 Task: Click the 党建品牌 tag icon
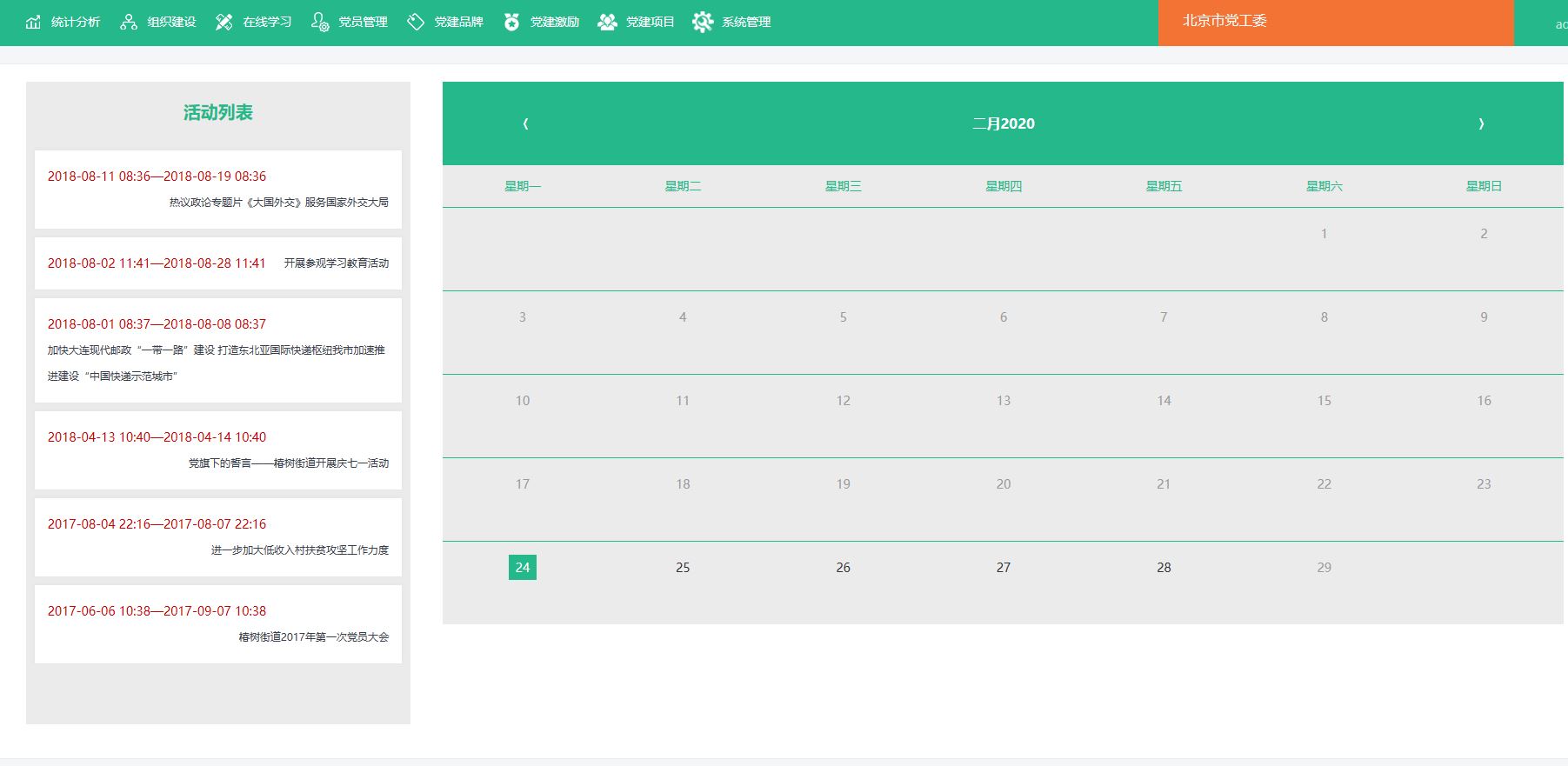(416, 22)
